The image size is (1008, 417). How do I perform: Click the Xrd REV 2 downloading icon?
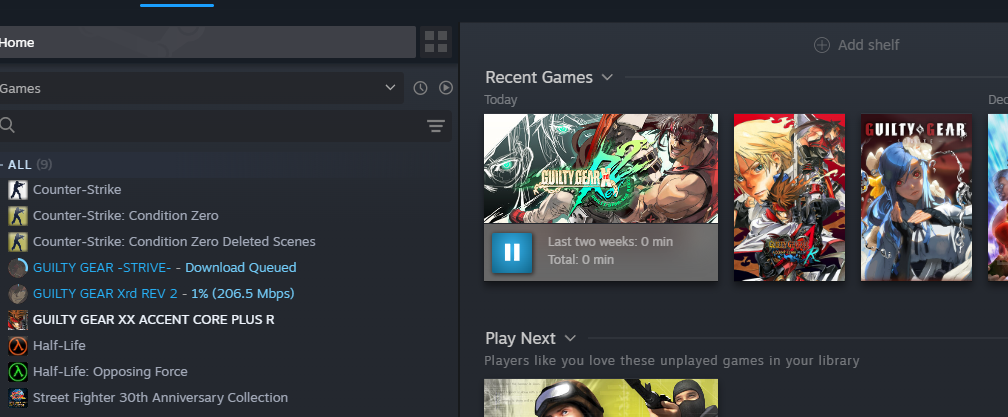tap(18, 294)
